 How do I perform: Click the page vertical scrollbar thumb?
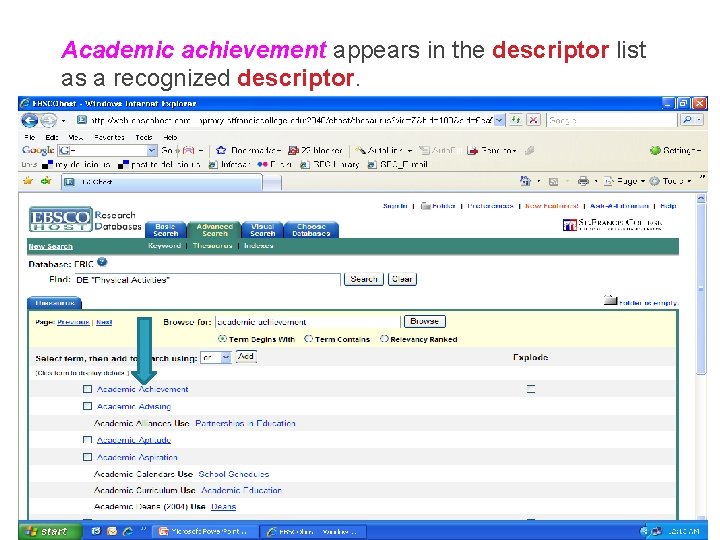(701, 289)
